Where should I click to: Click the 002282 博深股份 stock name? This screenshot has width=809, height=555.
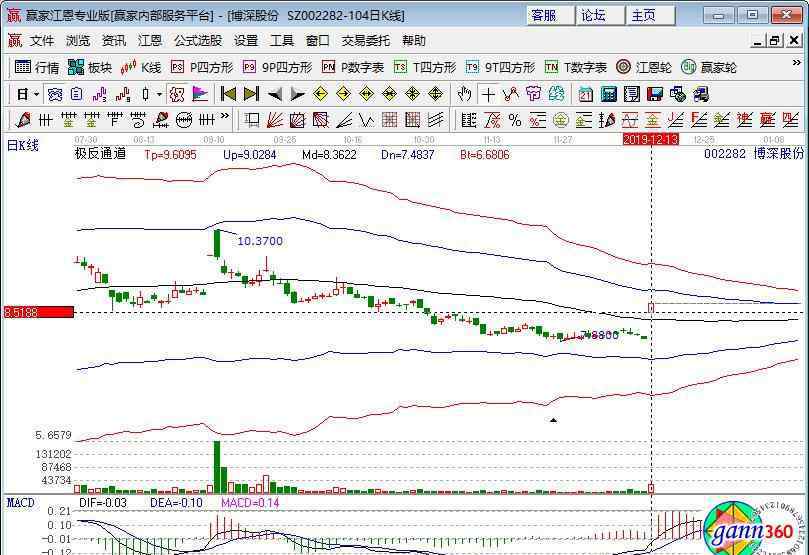point(754,153)
